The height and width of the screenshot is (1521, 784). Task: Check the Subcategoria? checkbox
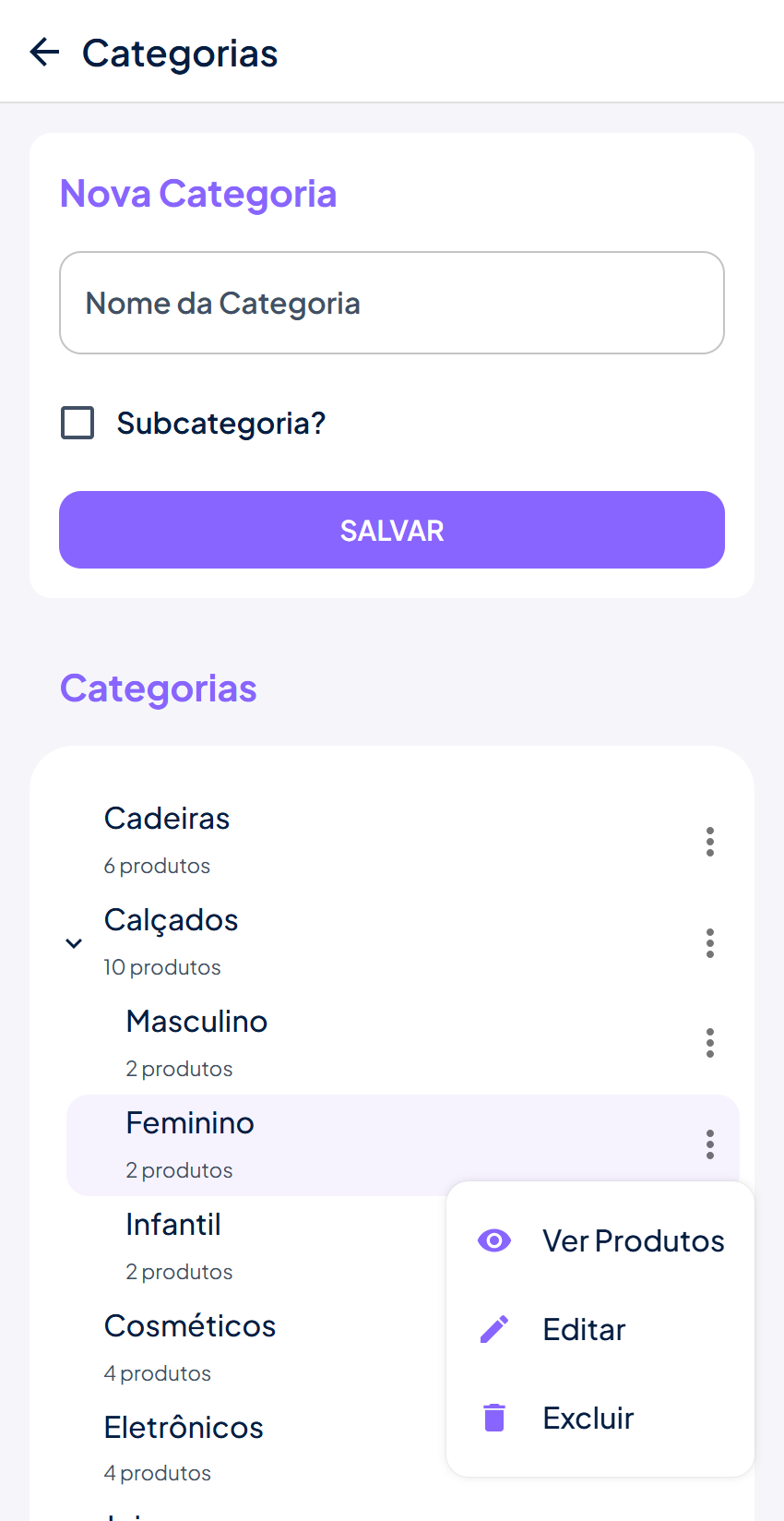click(77, 423)
